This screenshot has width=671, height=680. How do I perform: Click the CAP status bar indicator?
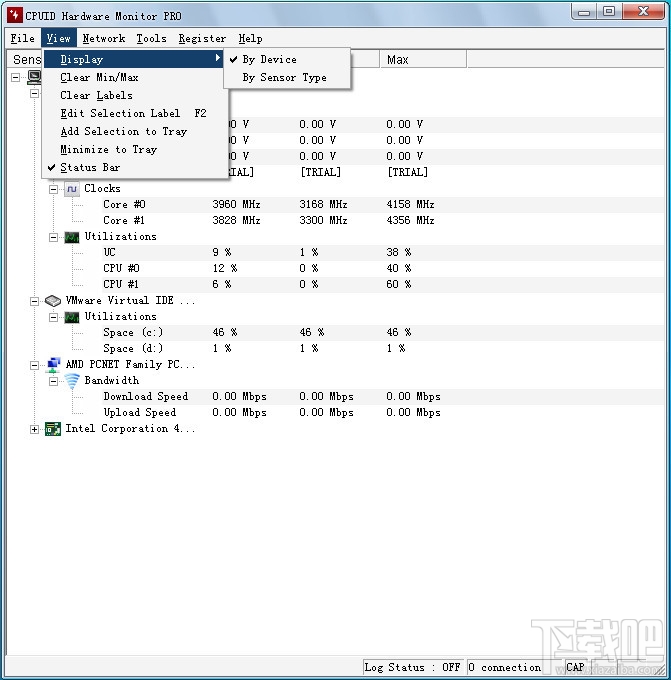[x=576, y=667]
